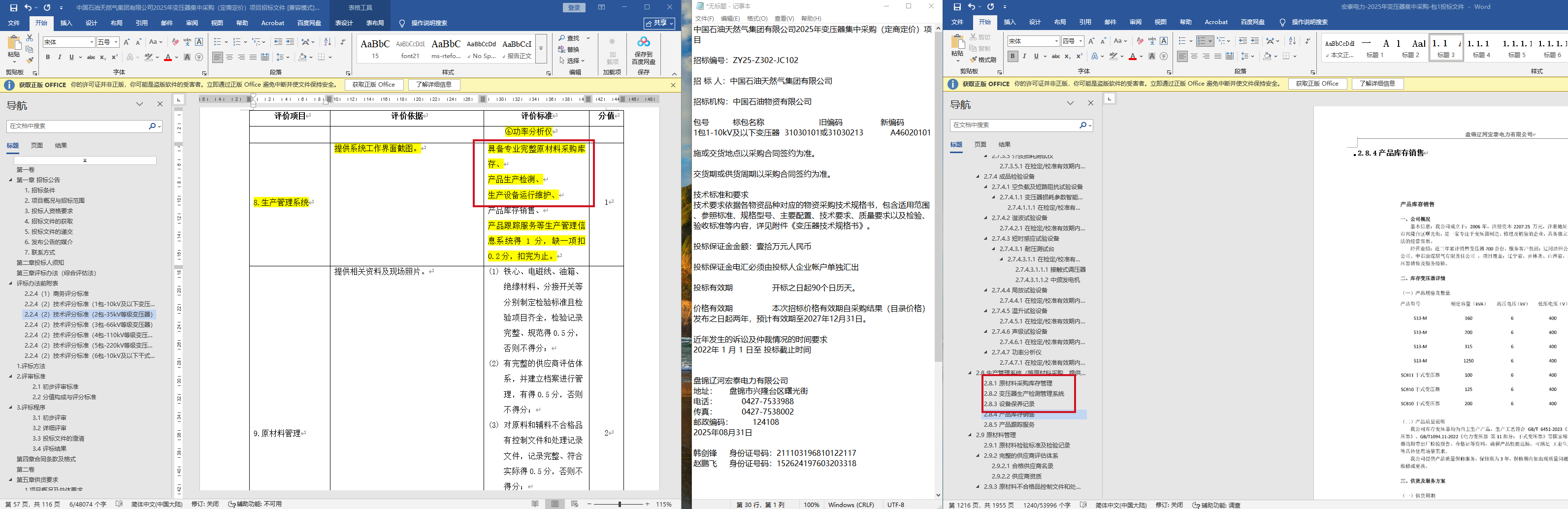Collapse 第一章 招标公告 in left navigation

click(10, 180)
